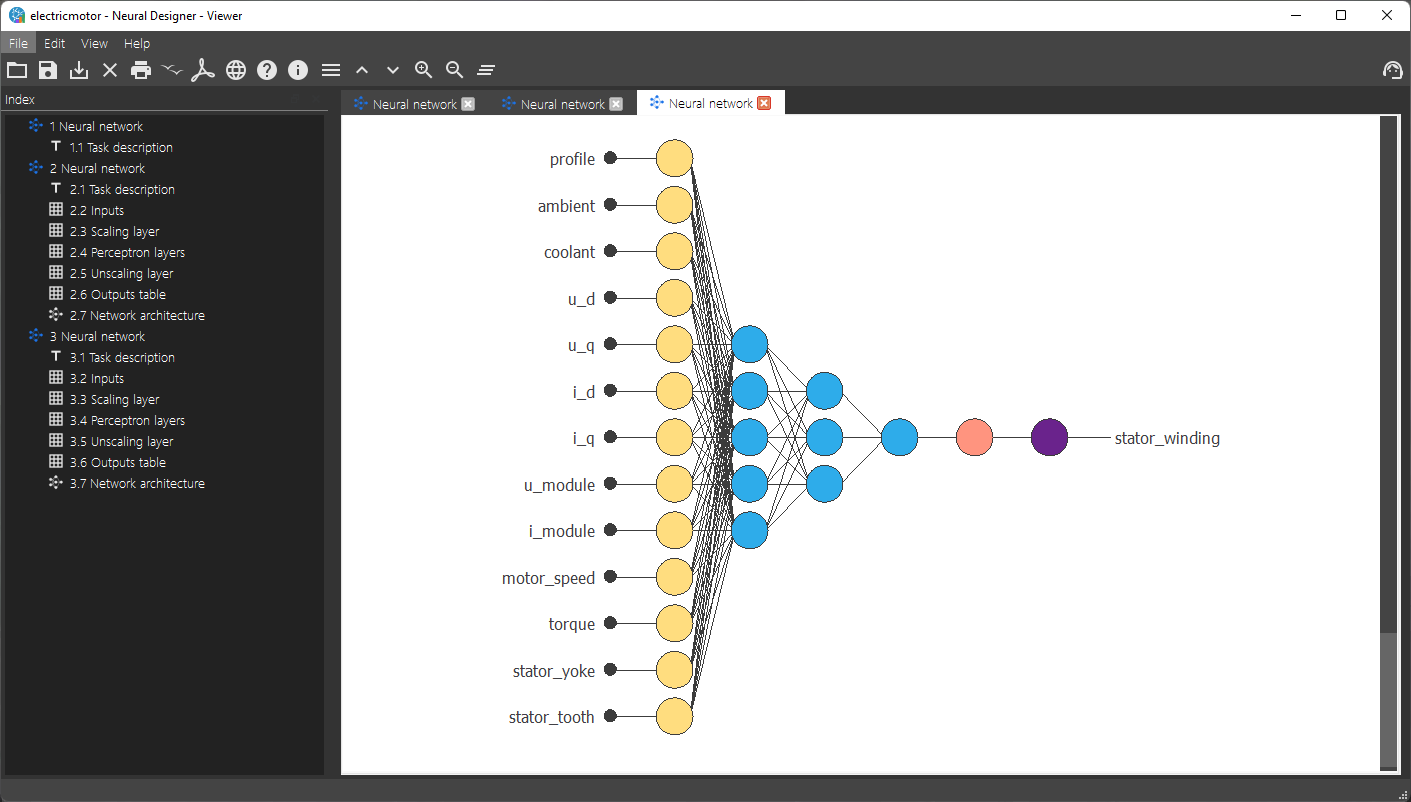Viewport: 1411px width, 802px height.
Task: Expand section with the down chevron toolbar icon
Action: pyautogui.click(x=392, y=69)
